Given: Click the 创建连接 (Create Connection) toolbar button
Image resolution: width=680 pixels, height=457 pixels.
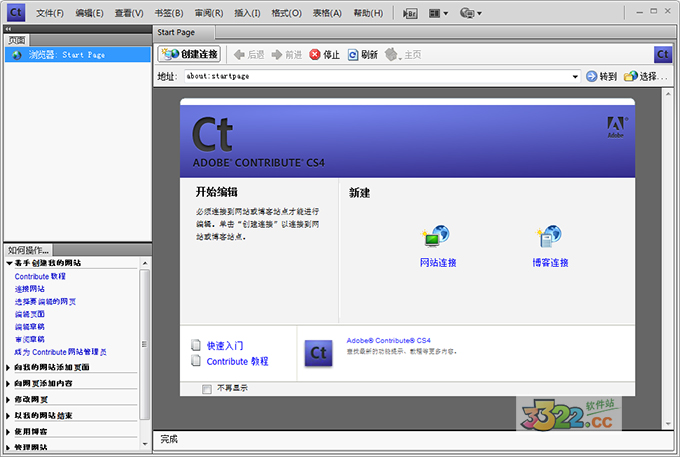Looking at the screenshot, I should click(189, 54).
